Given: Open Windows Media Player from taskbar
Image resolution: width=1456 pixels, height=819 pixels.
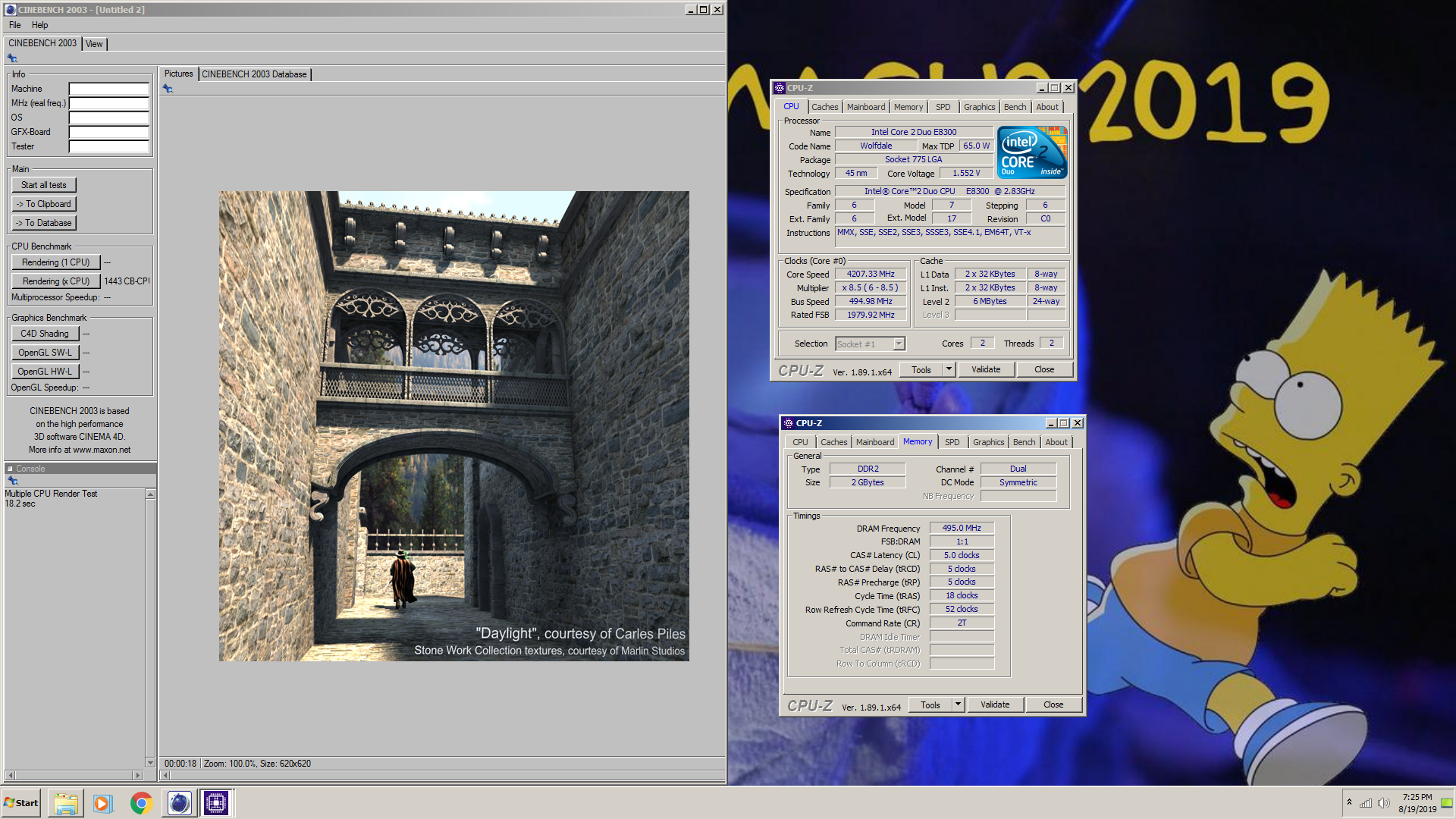Looking at the screenshot, I should 103,803.
